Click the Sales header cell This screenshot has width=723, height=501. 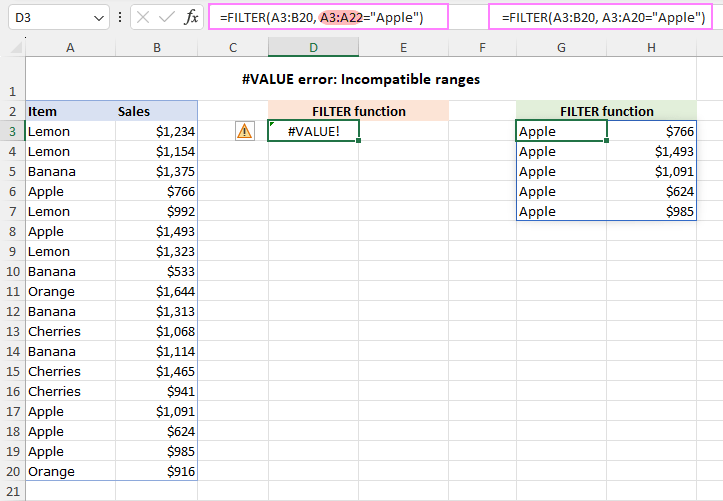(156, 111)
